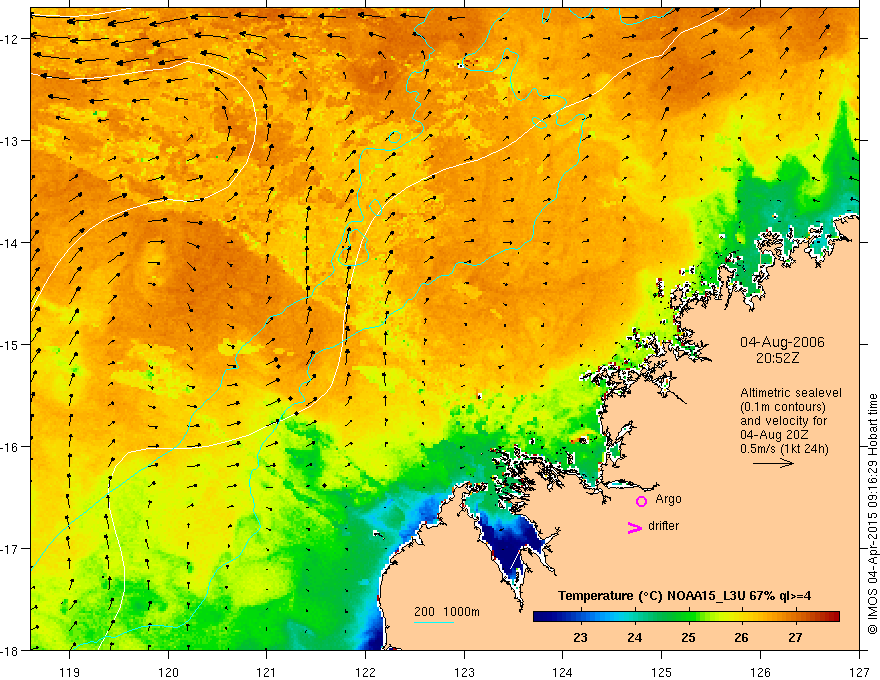Click latitude axis label '-13'
The height and width of the screenshot is (680, 880).
(12, 141)
